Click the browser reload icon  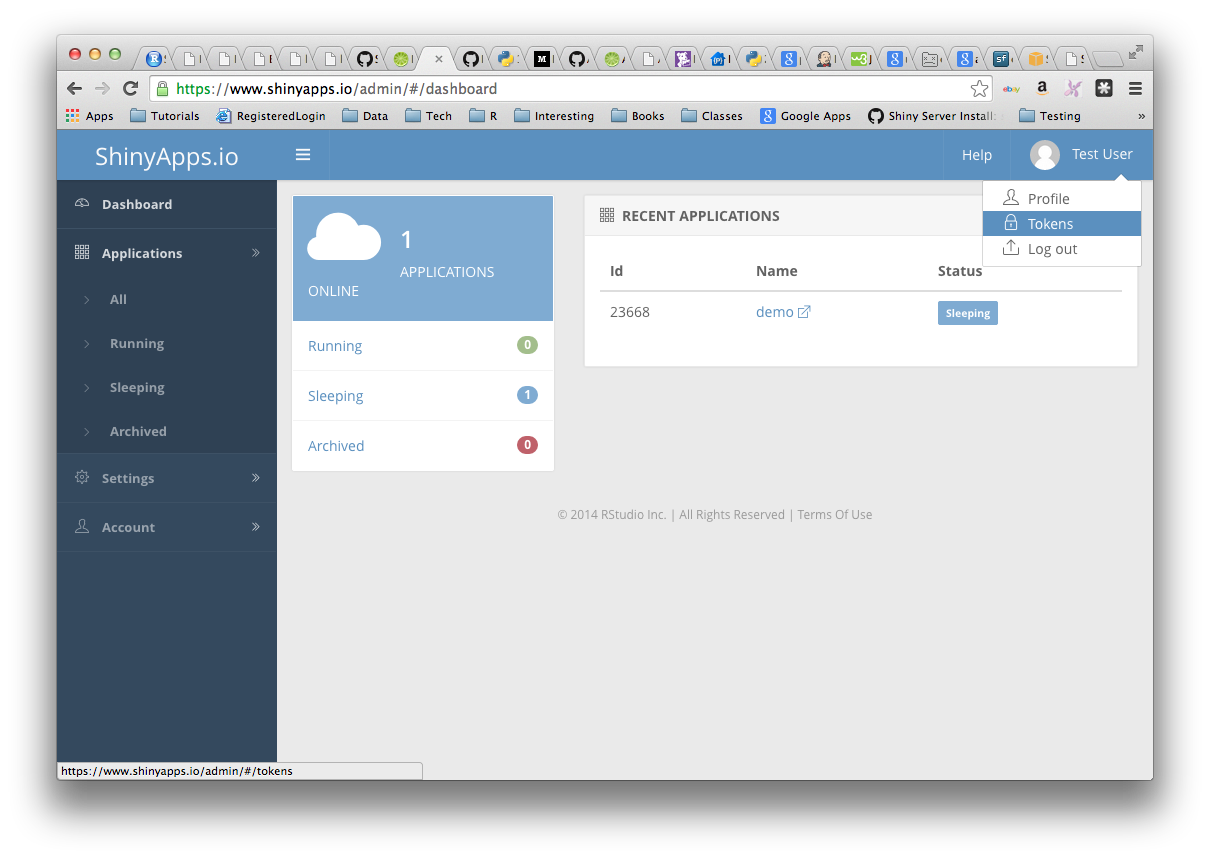[x=130, y=88]
